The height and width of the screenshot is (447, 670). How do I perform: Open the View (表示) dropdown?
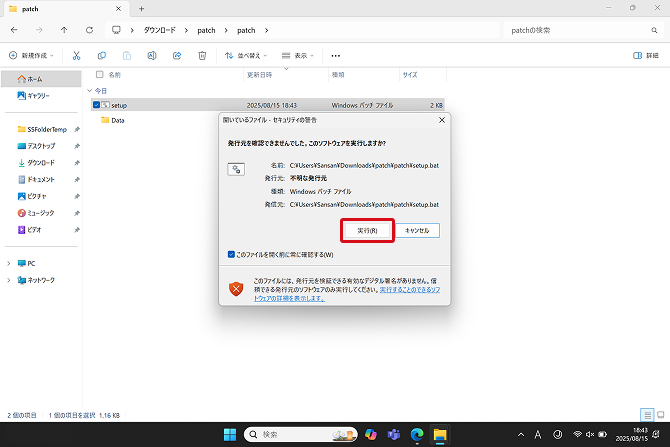tap(298, 56)
